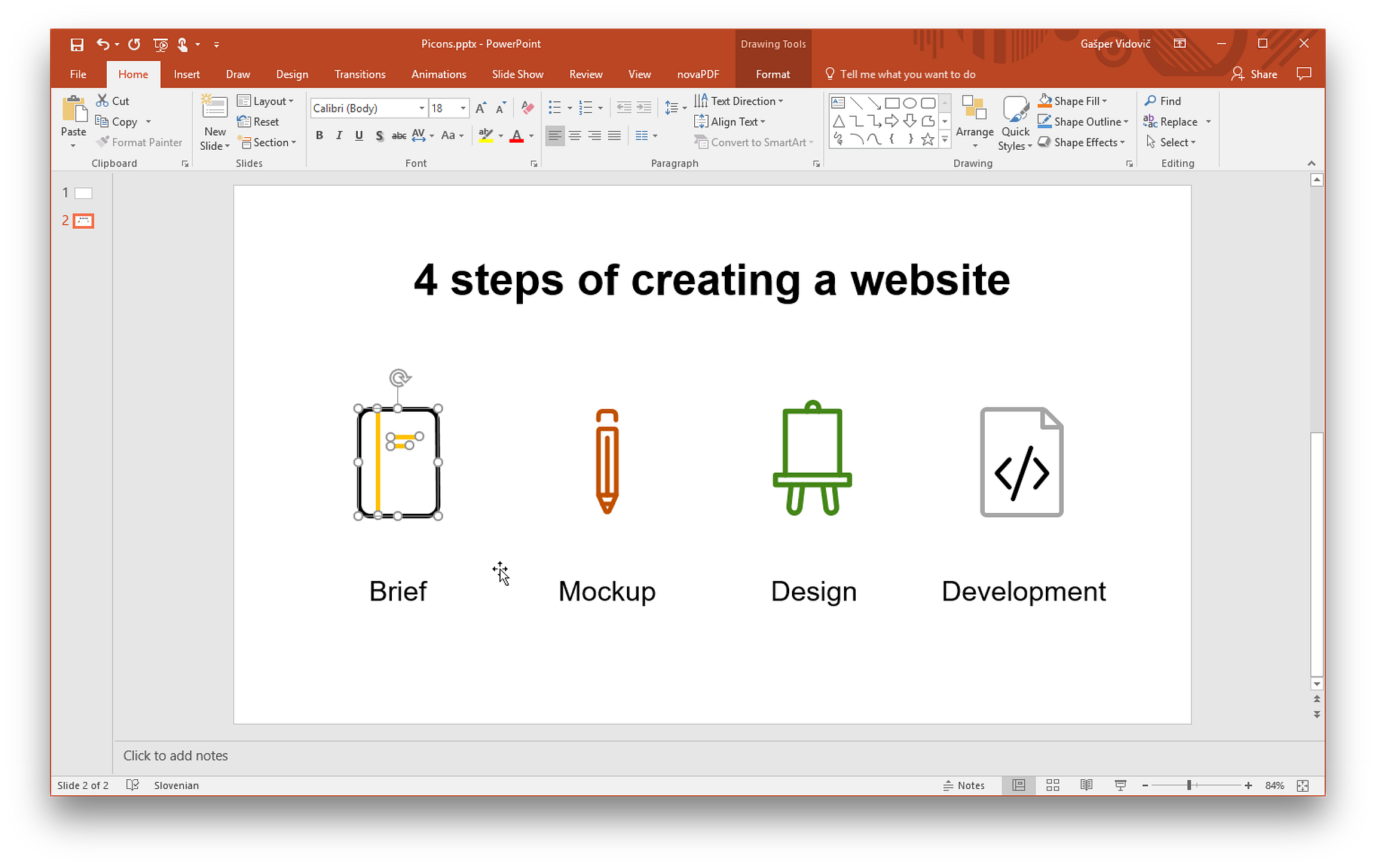Open Shape Fill dropdown
Viewport: 1387px width, 868px height.
click(x=1072, y=101)
